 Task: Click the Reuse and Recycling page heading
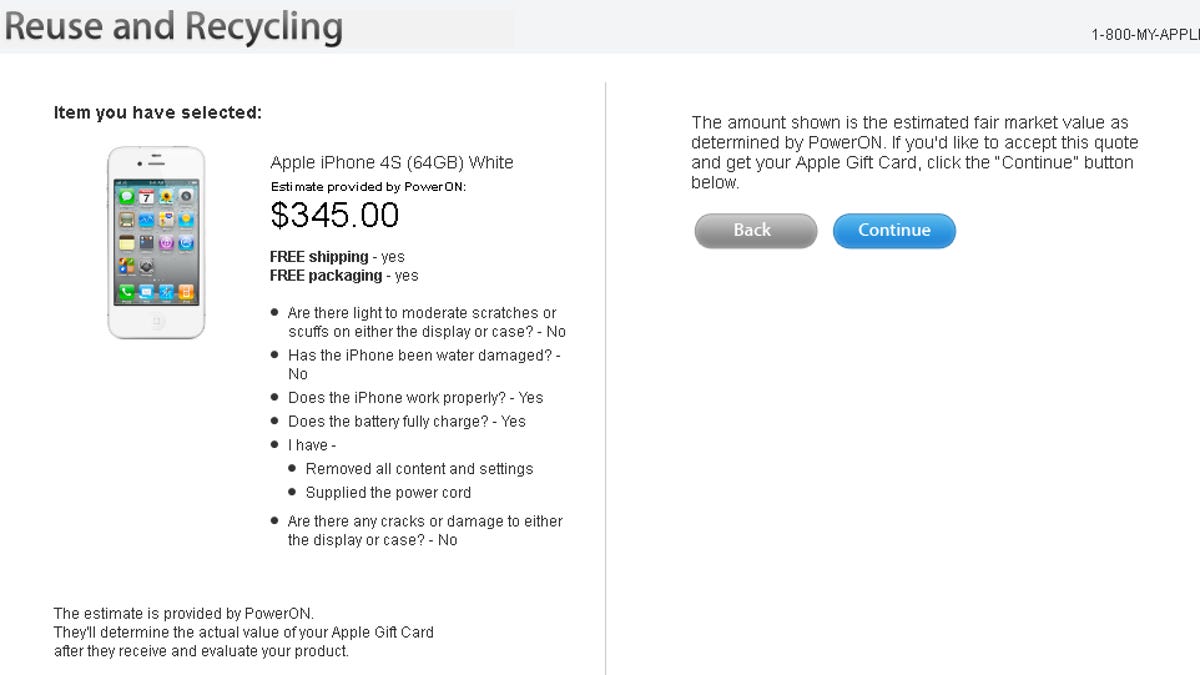pos(173,27)
